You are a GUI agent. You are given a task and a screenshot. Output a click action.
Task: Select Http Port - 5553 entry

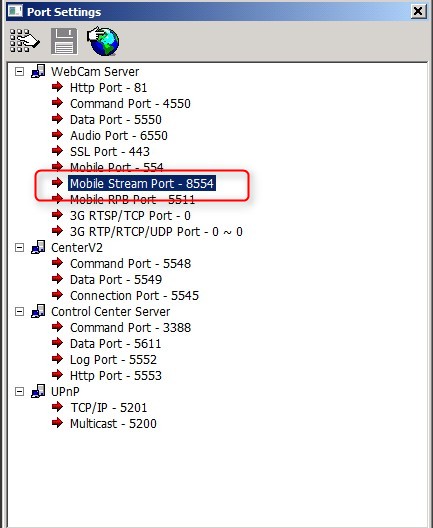(x=116, y=376)
